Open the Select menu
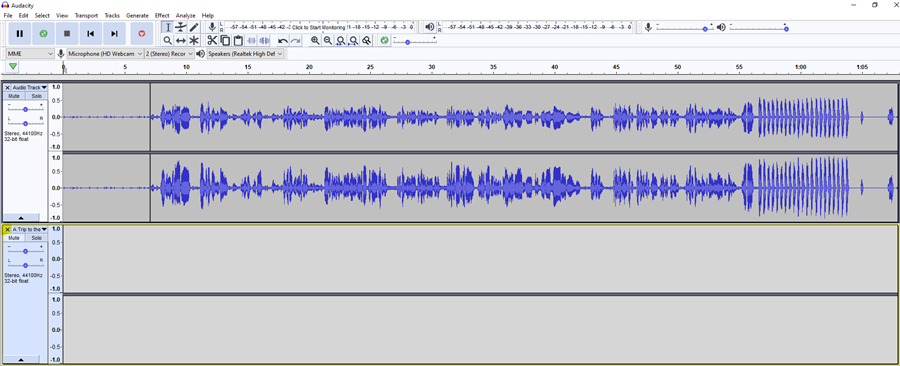This screenshot has height=366, width=900. (x=42, y=15)
